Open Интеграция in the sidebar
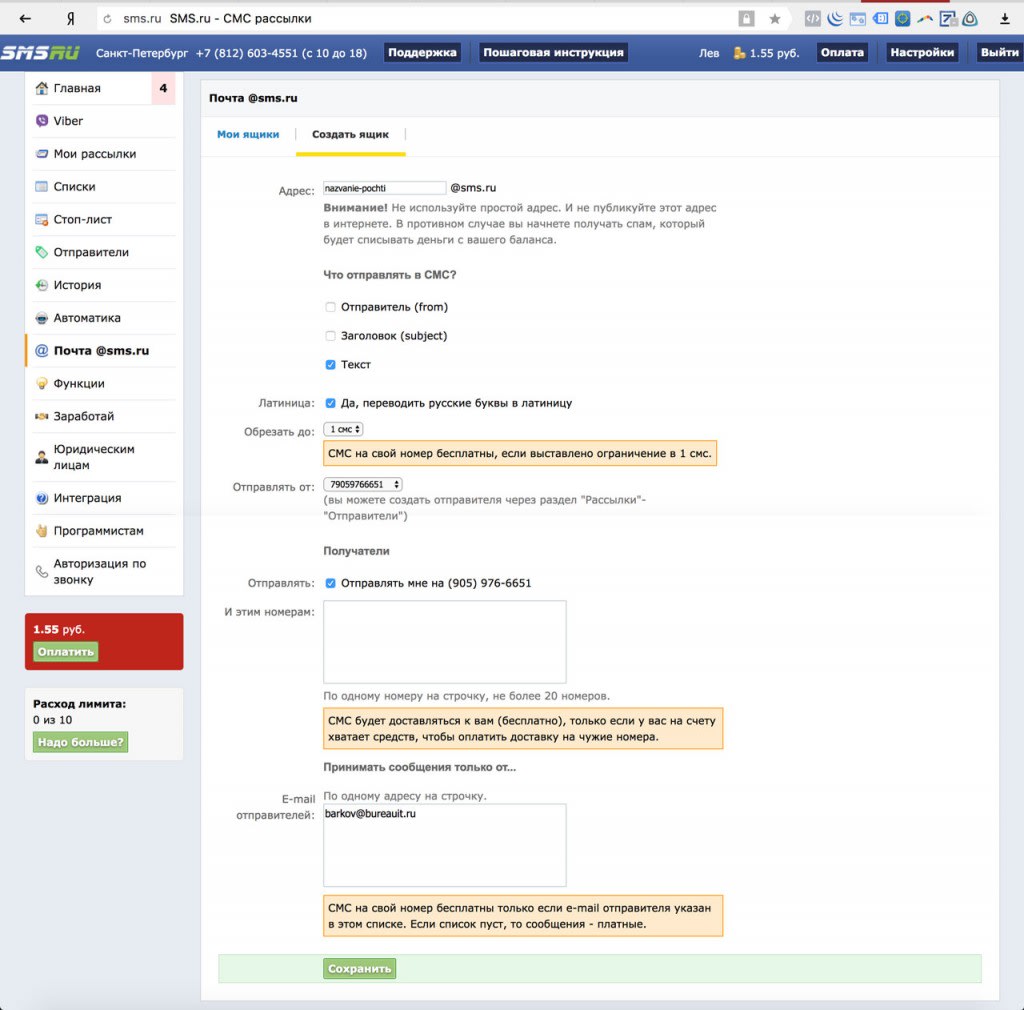The width and height of the screenshot is (1024, 1010). (104, 498)
